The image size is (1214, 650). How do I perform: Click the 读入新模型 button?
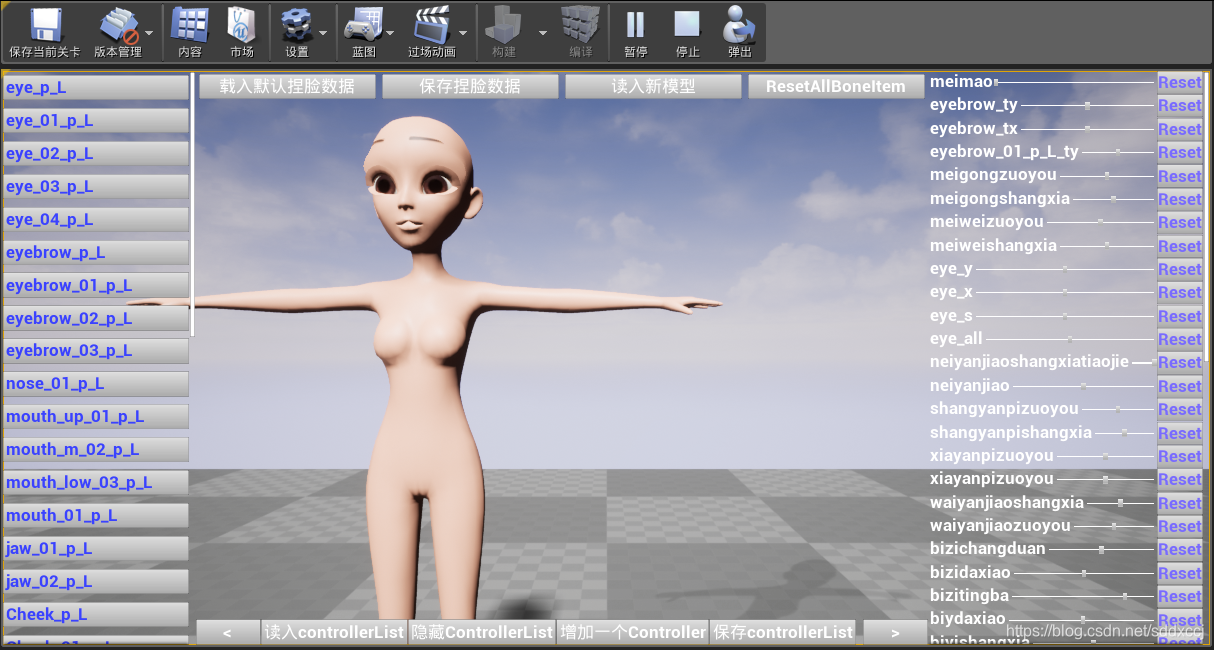pyautogui.click(x=653, y=86)
